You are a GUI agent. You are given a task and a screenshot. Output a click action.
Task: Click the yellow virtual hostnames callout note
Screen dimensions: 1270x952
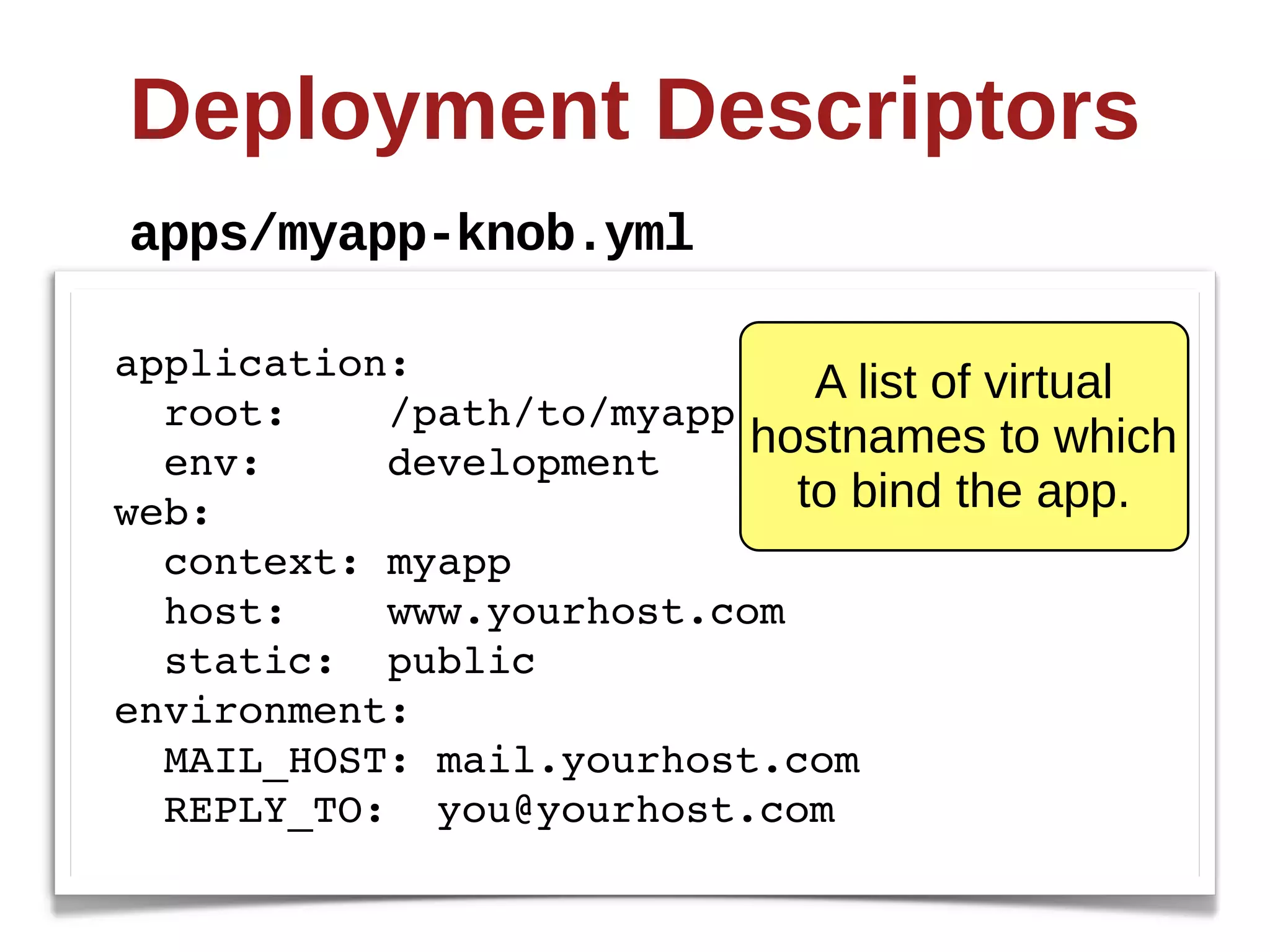[964, 436]
